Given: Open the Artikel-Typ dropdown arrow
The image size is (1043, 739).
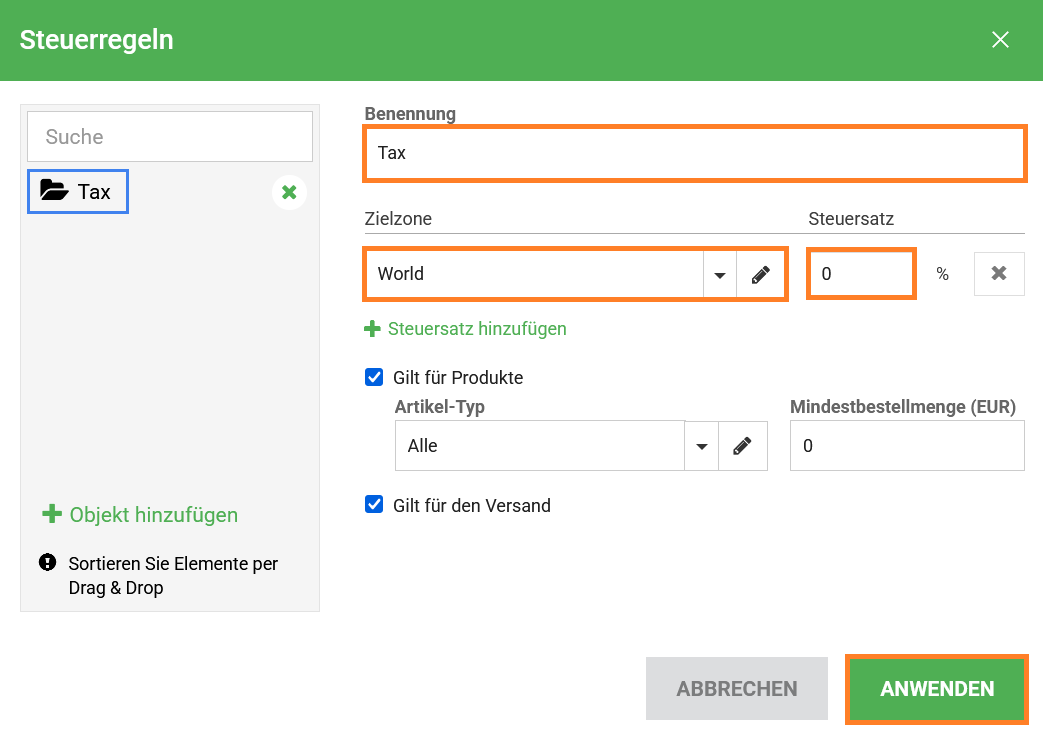Looking at the screenshot, I should (x=701, y=446).
